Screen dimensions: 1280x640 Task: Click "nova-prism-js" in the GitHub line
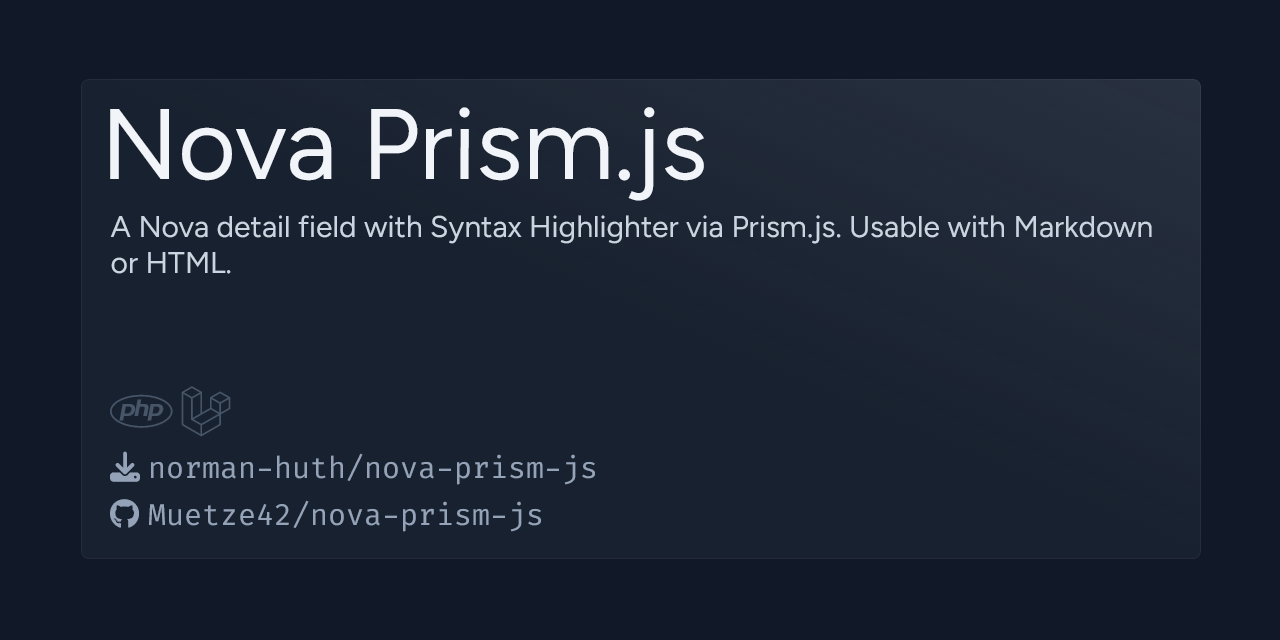coord(427,516)
